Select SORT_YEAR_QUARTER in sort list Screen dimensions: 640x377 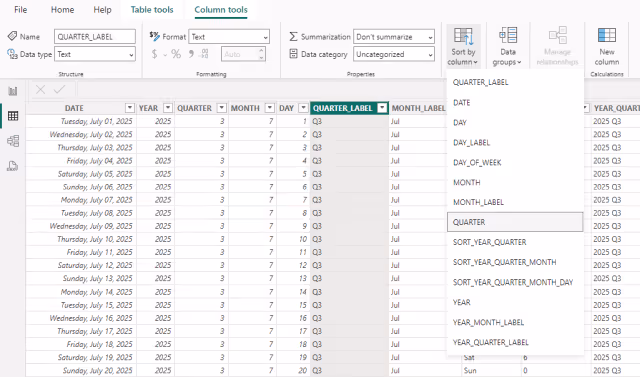(515, 242)
